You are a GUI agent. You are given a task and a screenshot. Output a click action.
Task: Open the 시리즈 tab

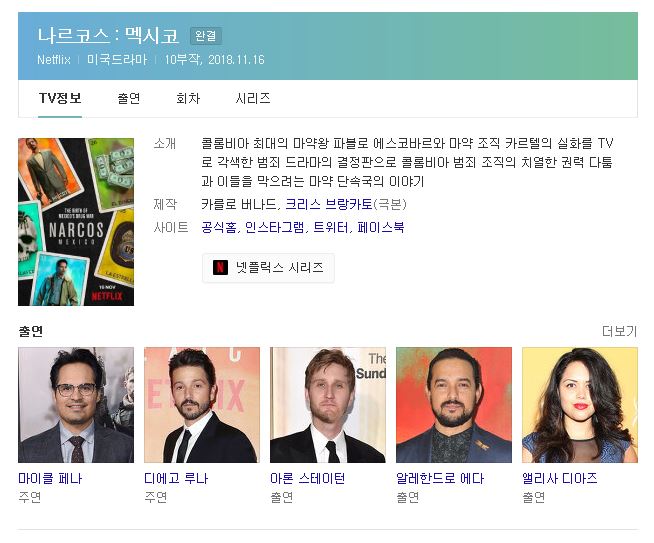pos(253,98)
